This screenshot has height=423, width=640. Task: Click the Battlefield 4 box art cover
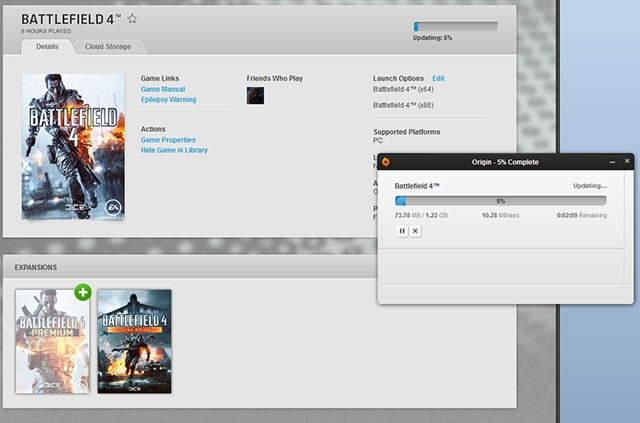pyautogui.click(x=73, y=146)
